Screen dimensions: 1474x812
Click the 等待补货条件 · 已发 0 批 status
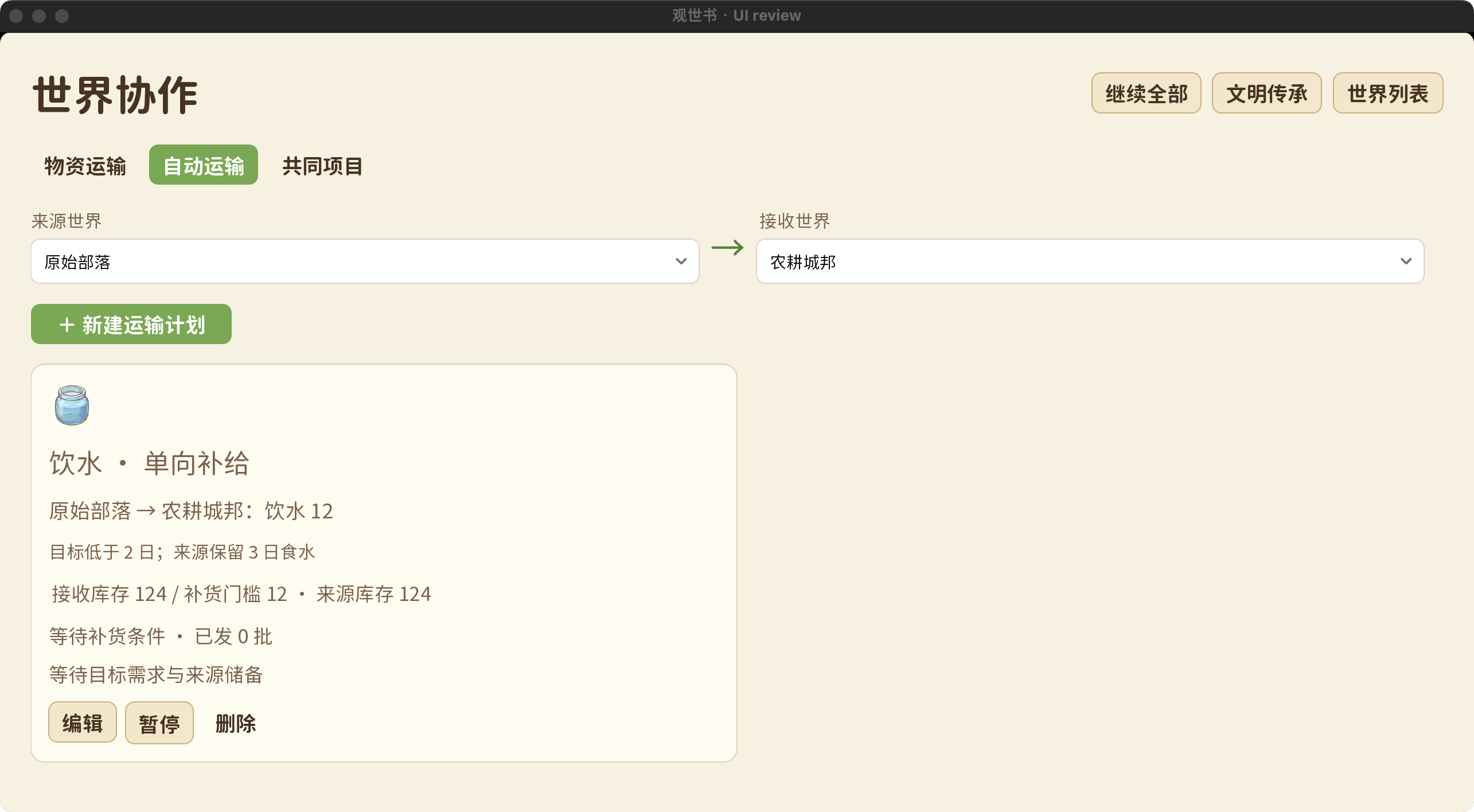coord(161,637)
